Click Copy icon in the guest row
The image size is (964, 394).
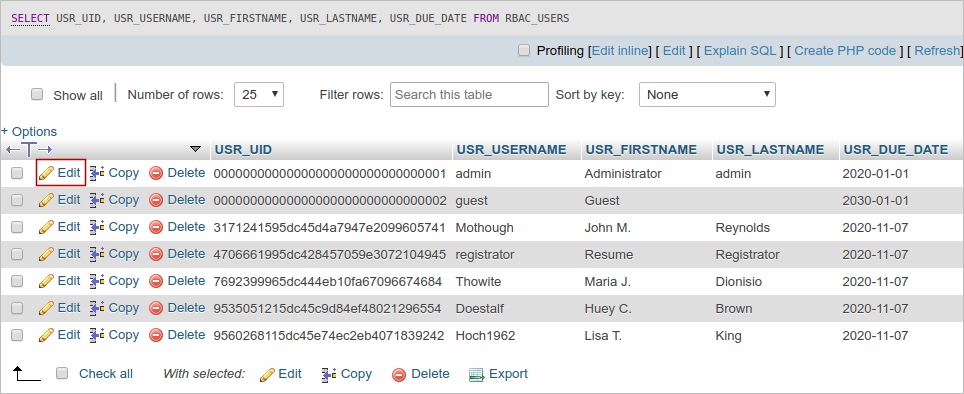tap(97, 200)
